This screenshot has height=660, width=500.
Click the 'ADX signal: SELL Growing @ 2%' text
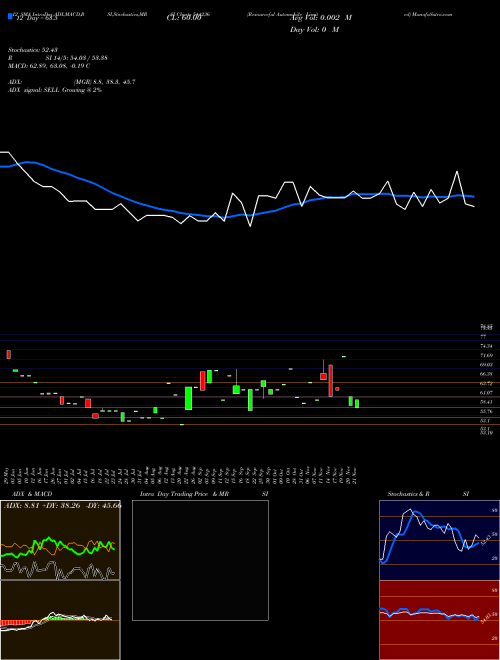[x=55, y=90]
